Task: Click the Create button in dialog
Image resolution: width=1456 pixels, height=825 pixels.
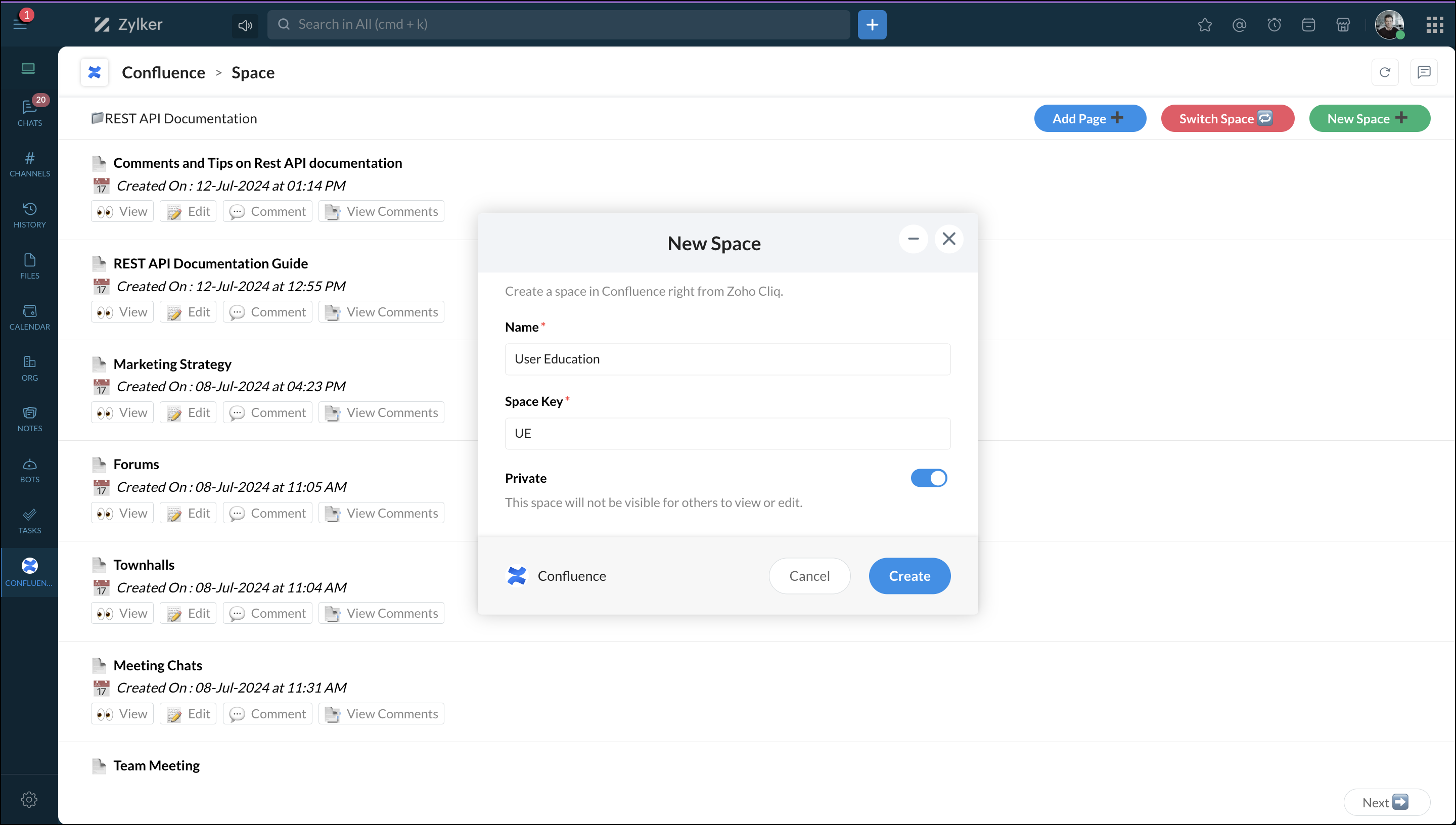Action: click(908, 576)
